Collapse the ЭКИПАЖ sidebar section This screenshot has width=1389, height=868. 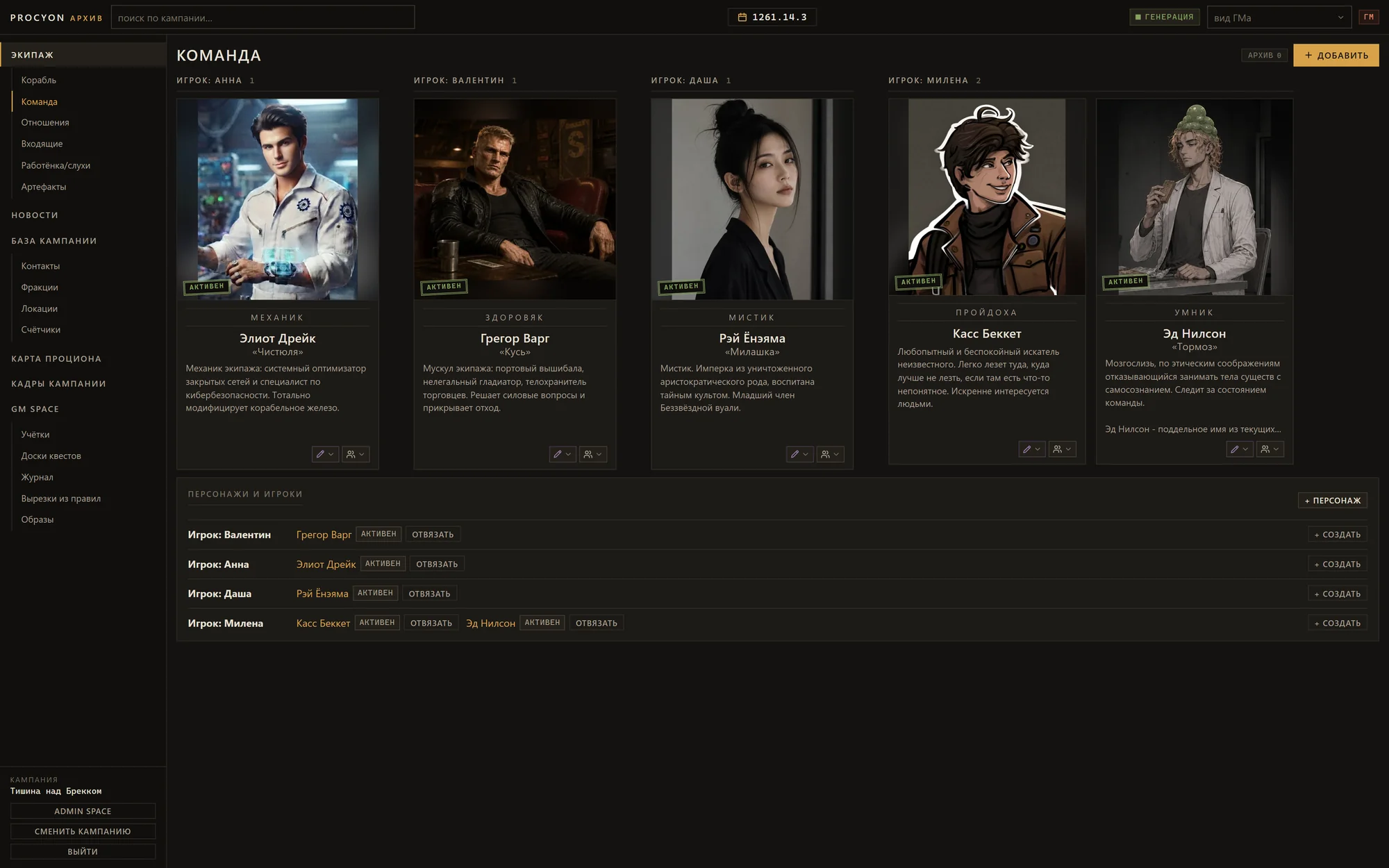coord(83,55)
